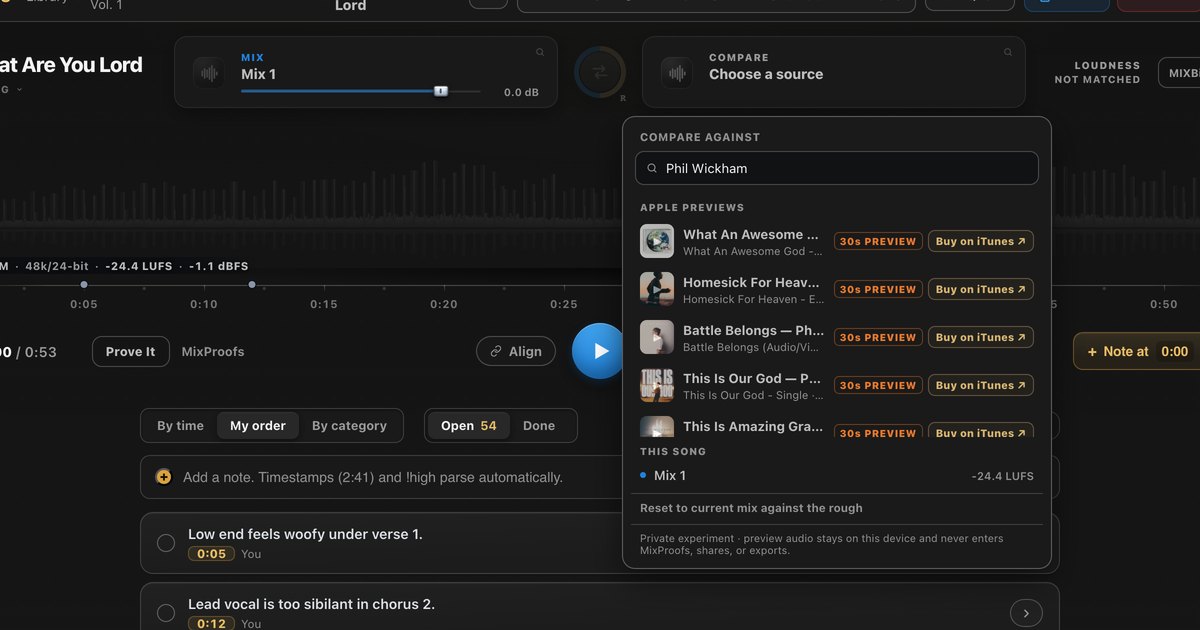This screenshot has height=630, width=1200.
Task: Play the What An Awesome God artwork preview
Action: coord(657,241)
